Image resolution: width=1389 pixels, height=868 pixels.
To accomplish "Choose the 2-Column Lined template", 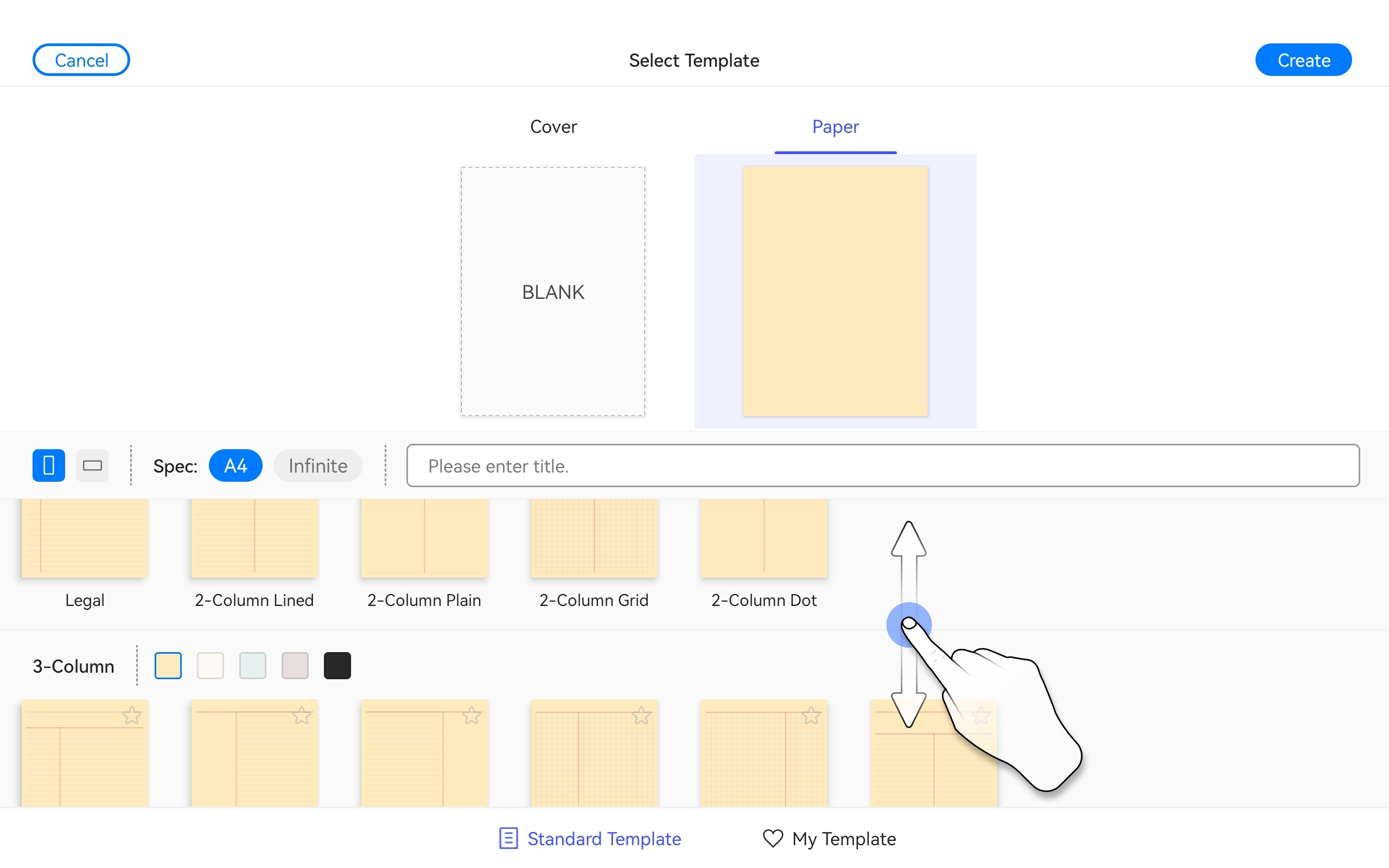I will 254,538.
